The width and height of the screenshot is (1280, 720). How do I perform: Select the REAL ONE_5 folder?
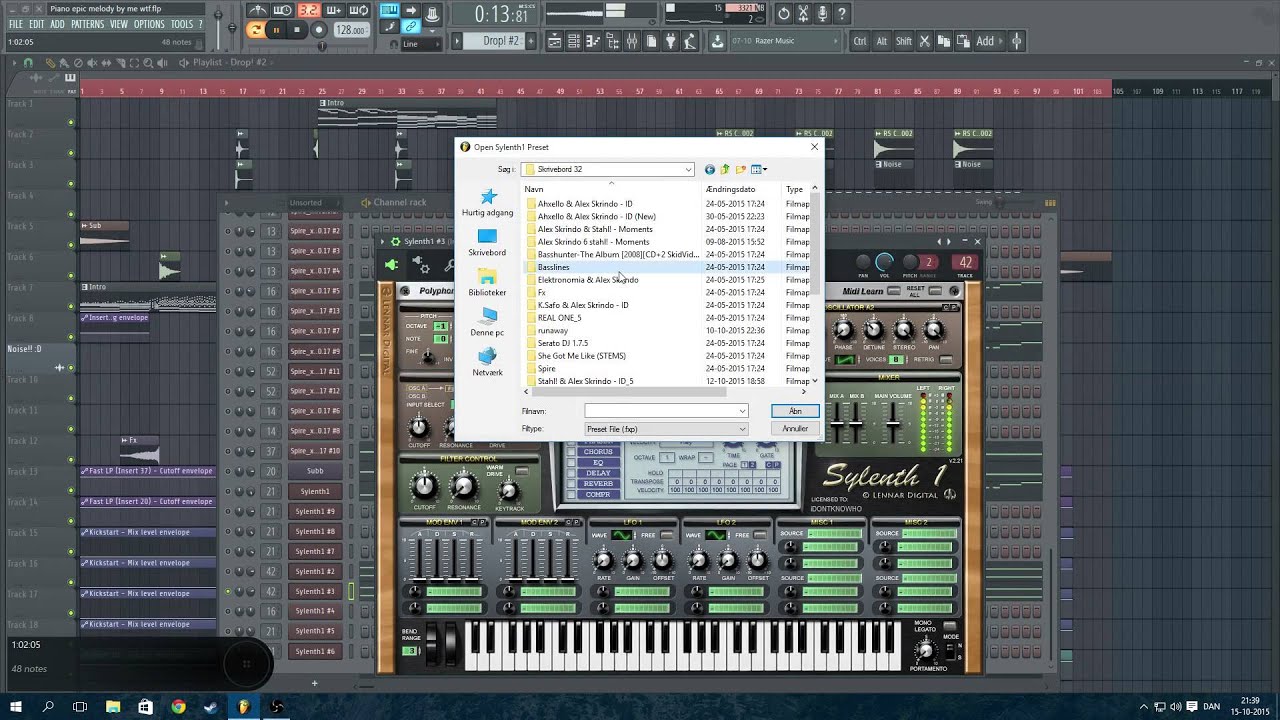coord(559,318)
